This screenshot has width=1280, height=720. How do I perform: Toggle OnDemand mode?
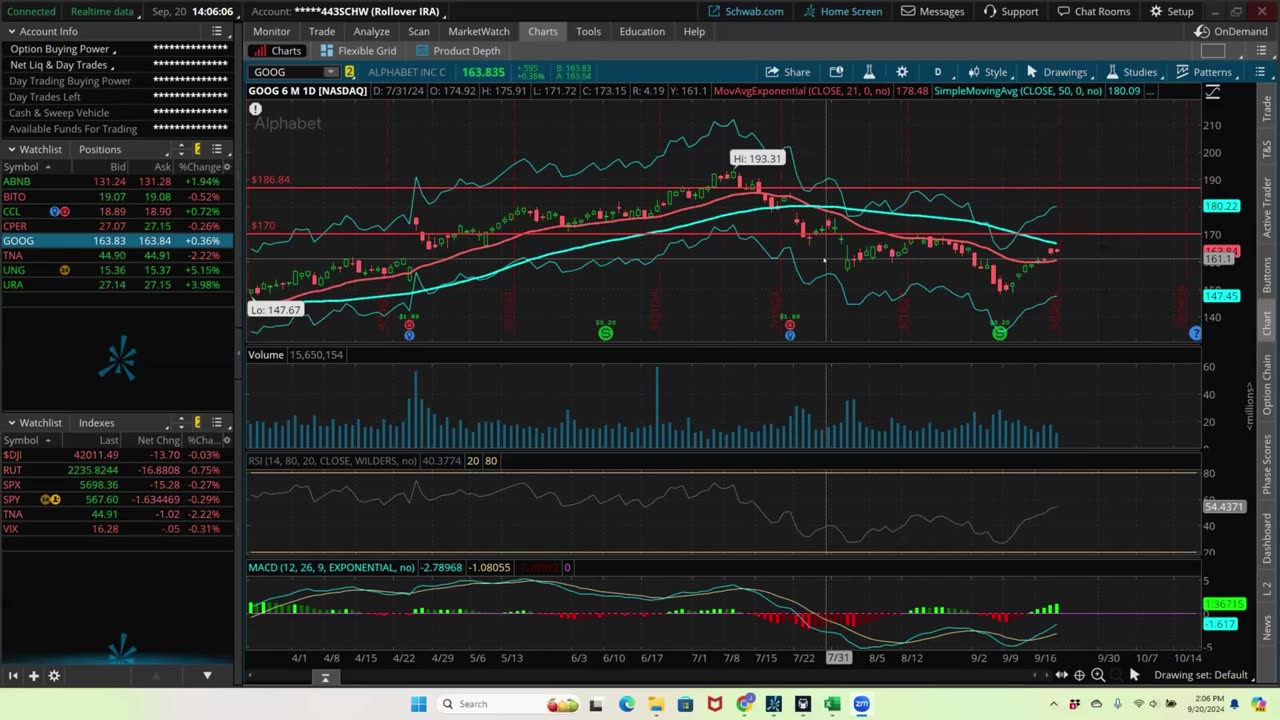tap(1231, 31)
